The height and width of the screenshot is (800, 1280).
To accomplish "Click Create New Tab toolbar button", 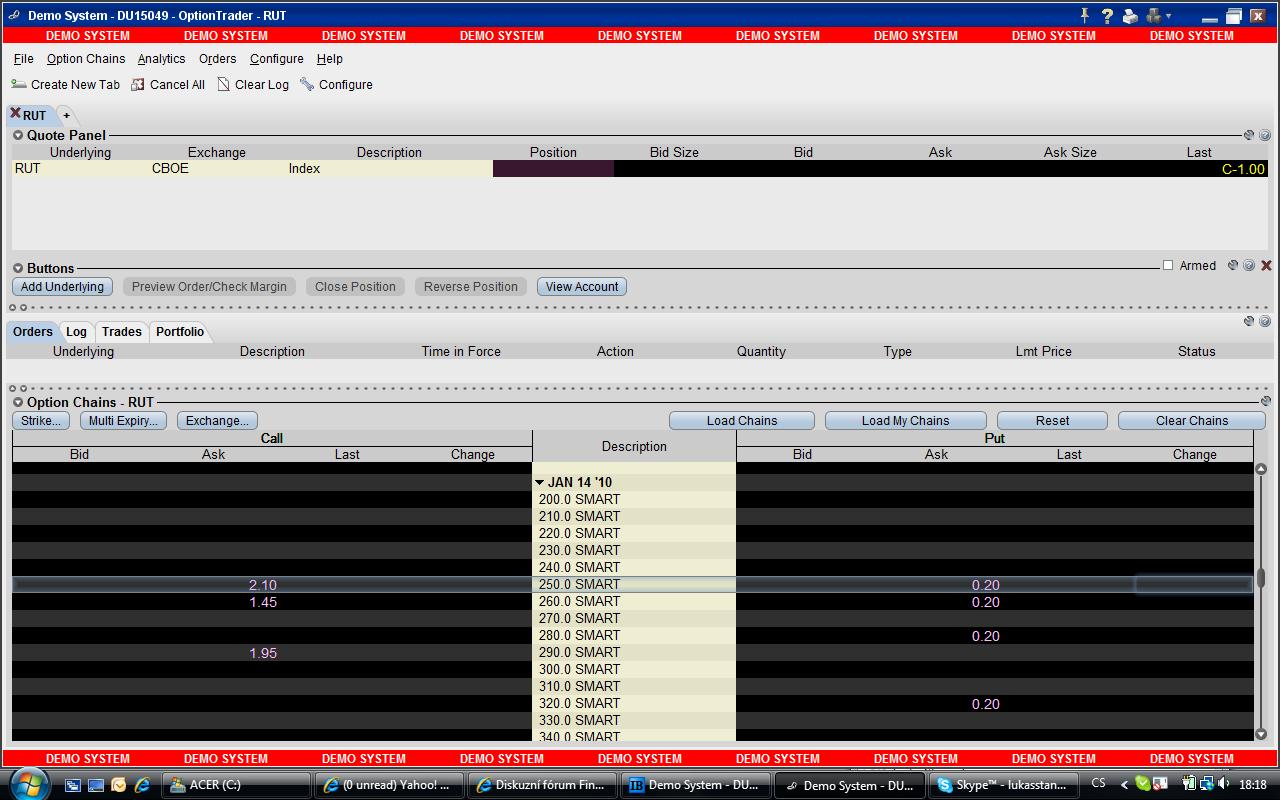I will (x=65, y=85).
